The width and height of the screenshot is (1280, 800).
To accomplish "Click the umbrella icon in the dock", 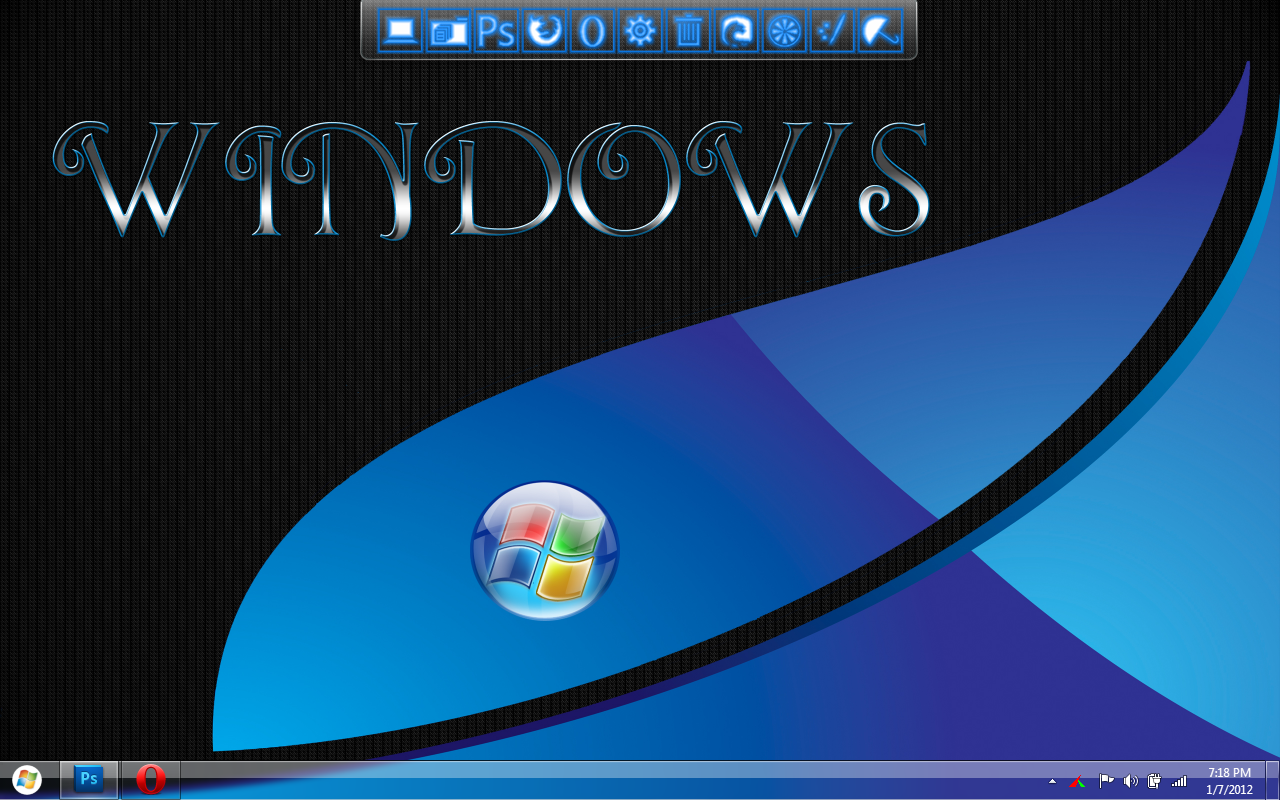I will pyautogui.click(x=880, y=31).
